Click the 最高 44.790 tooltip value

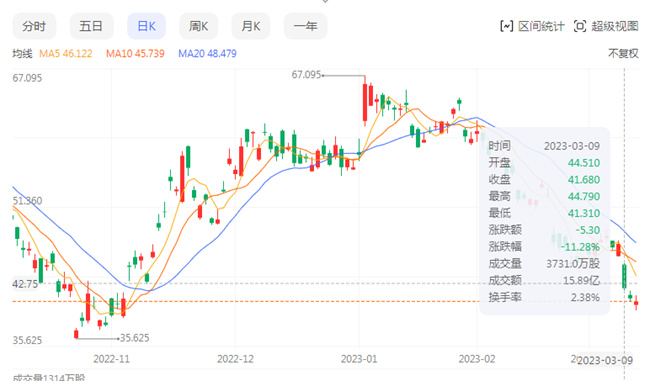(x=584, y=196)
